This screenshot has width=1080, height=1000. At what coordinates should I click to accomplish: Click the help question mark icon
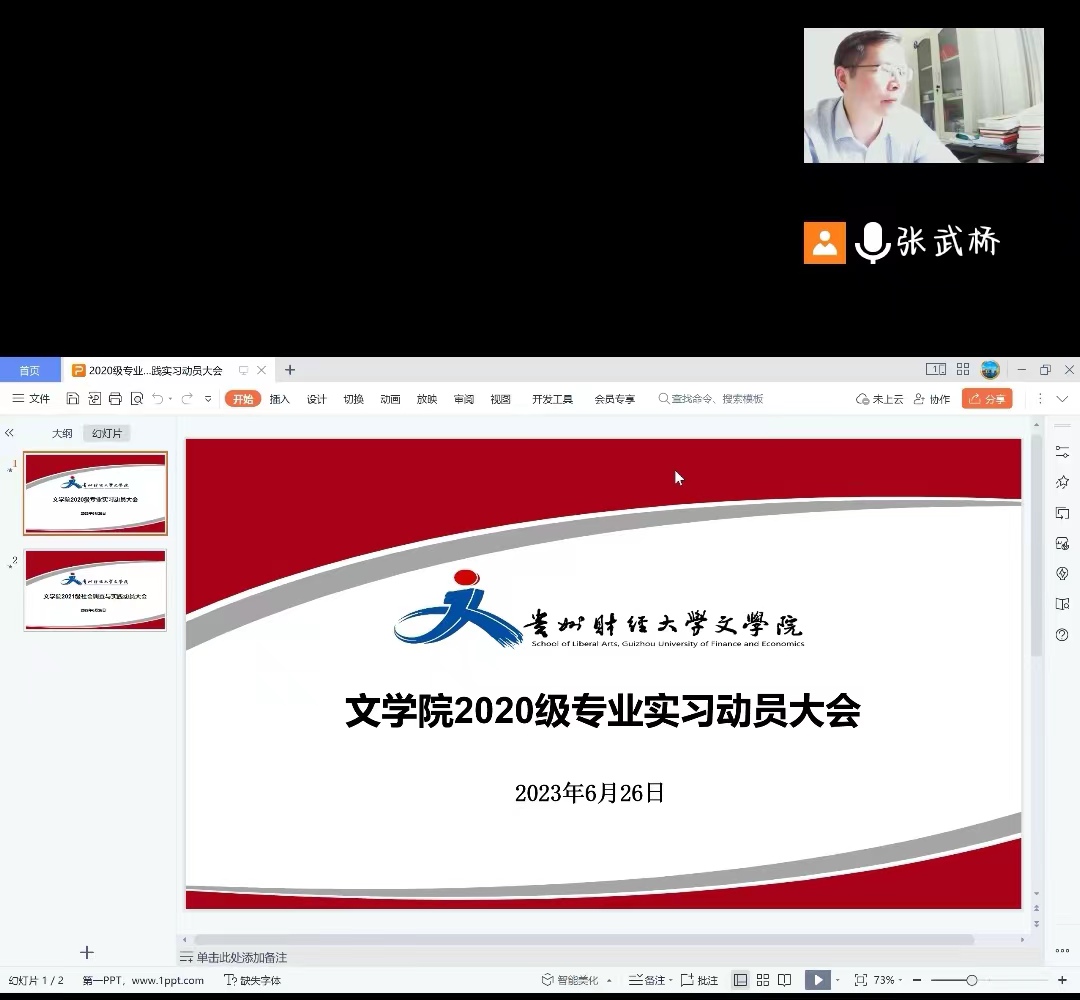tap(1062, 635)
